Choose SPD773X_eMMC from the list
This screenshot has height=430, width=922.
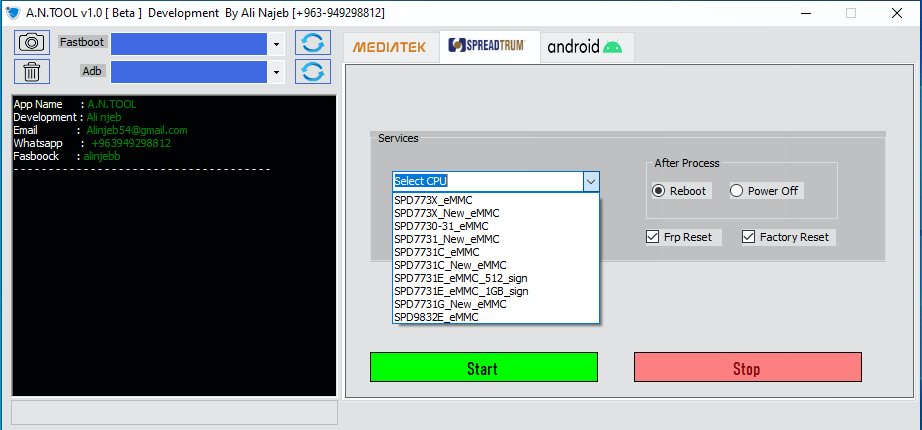[x=496, y=200]
